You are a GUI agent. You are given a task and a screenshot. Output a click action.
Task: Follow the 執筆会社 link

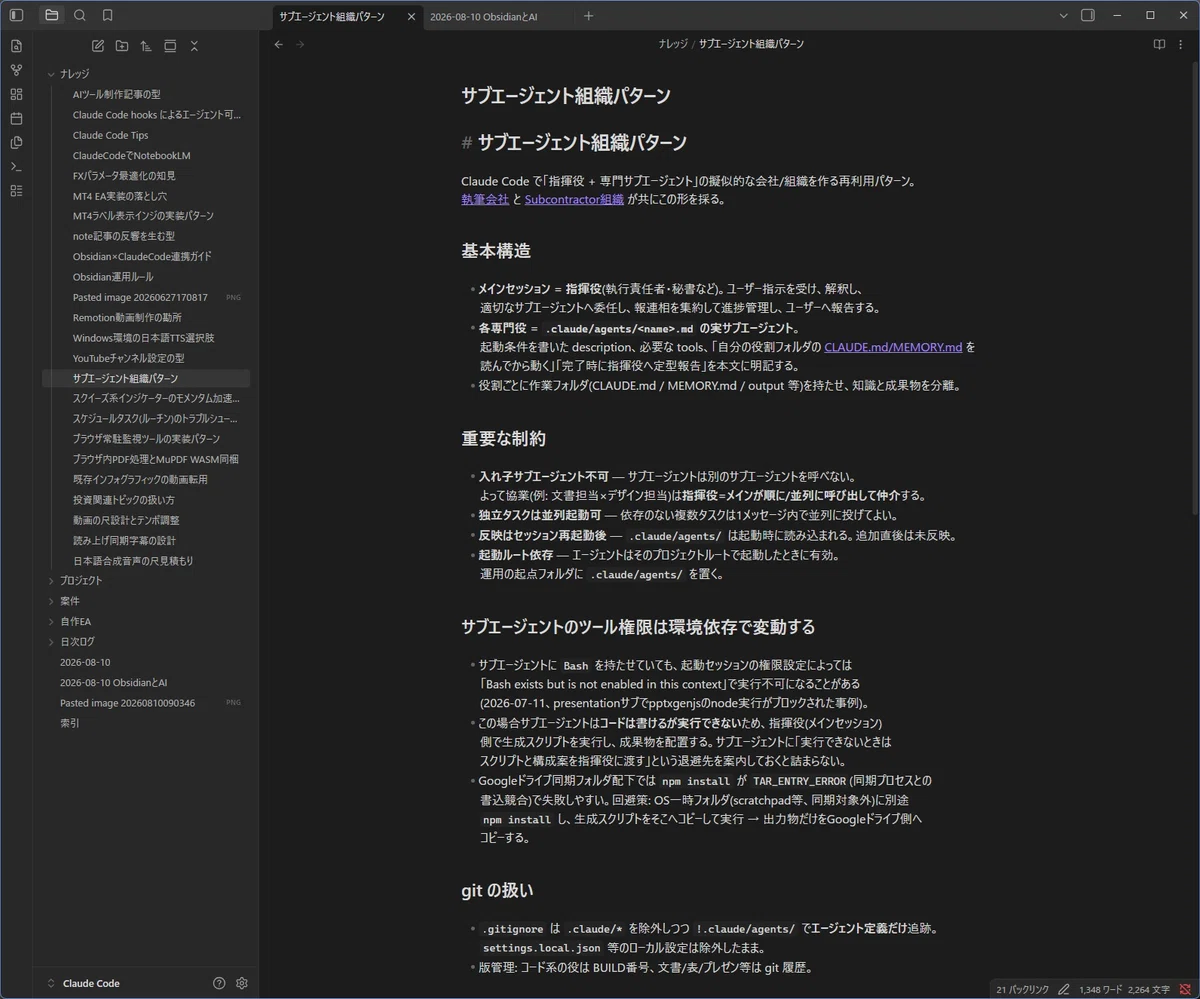[x=485, y=199]
